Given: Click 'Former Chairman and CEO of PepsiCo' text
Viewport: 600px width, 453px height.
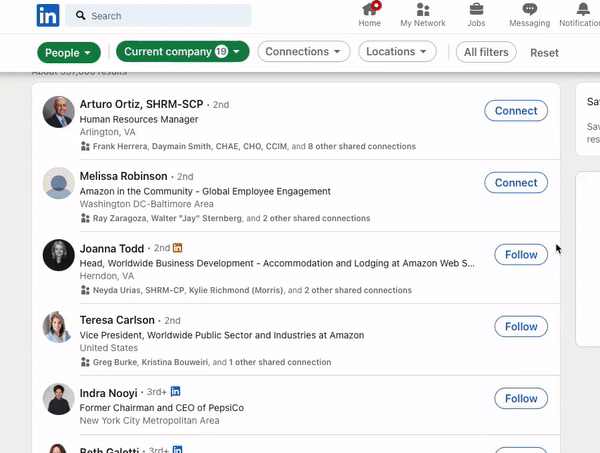Looking at the screenshot, I should click(161, 408).
